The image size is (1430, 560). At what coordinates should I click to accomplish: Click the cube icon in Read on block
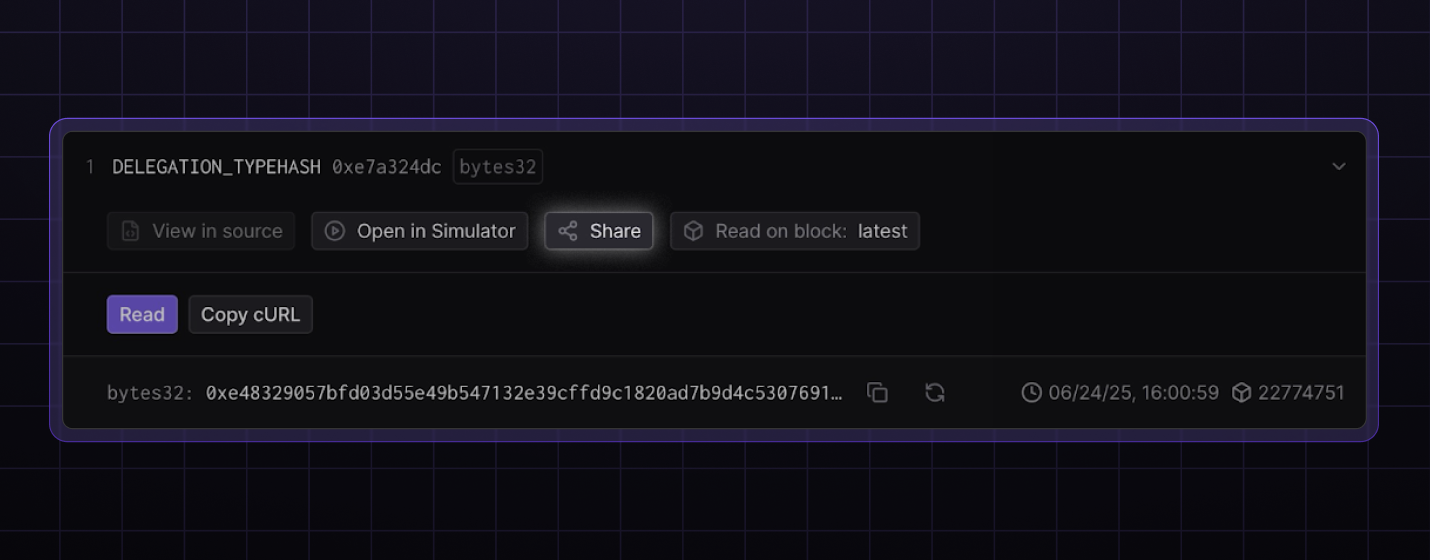693,231
